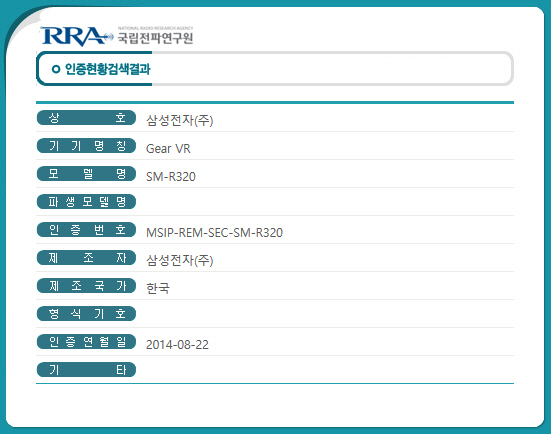551x434 pixels.
Task: Click the circle bullet beside 인증현황검색결과
Action: [56, 69]
